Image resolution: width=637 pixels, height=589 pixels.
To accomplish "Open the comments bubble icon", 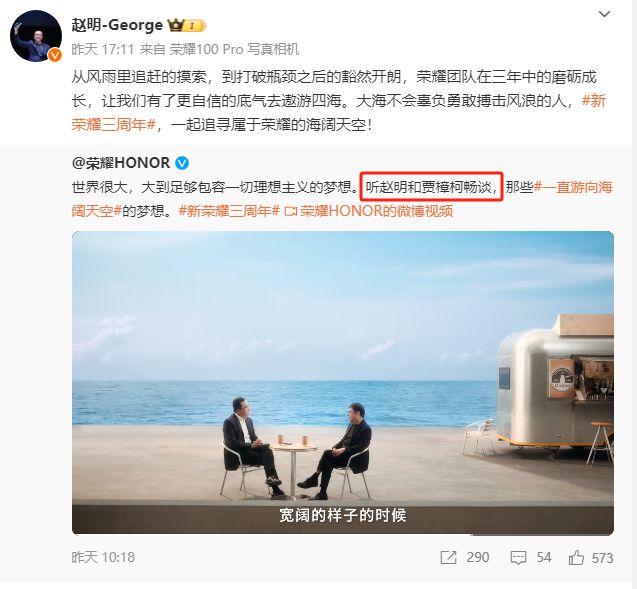I will (x=518, y=558).
